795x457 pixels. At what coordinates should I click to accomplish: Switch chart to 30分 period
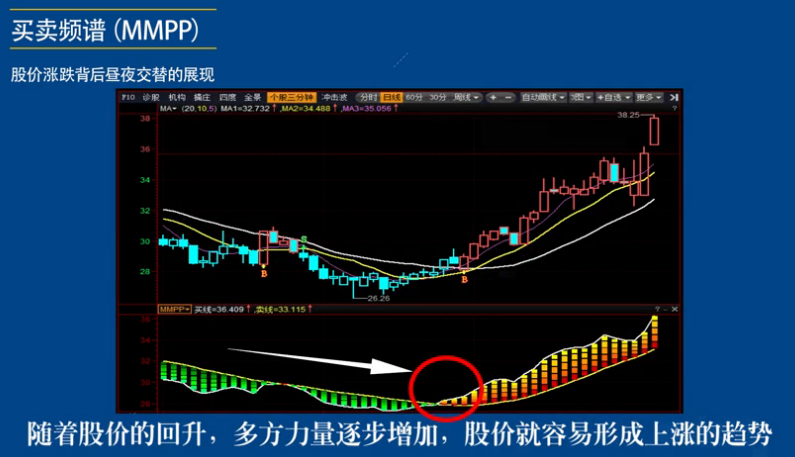(x=438, y=97)
